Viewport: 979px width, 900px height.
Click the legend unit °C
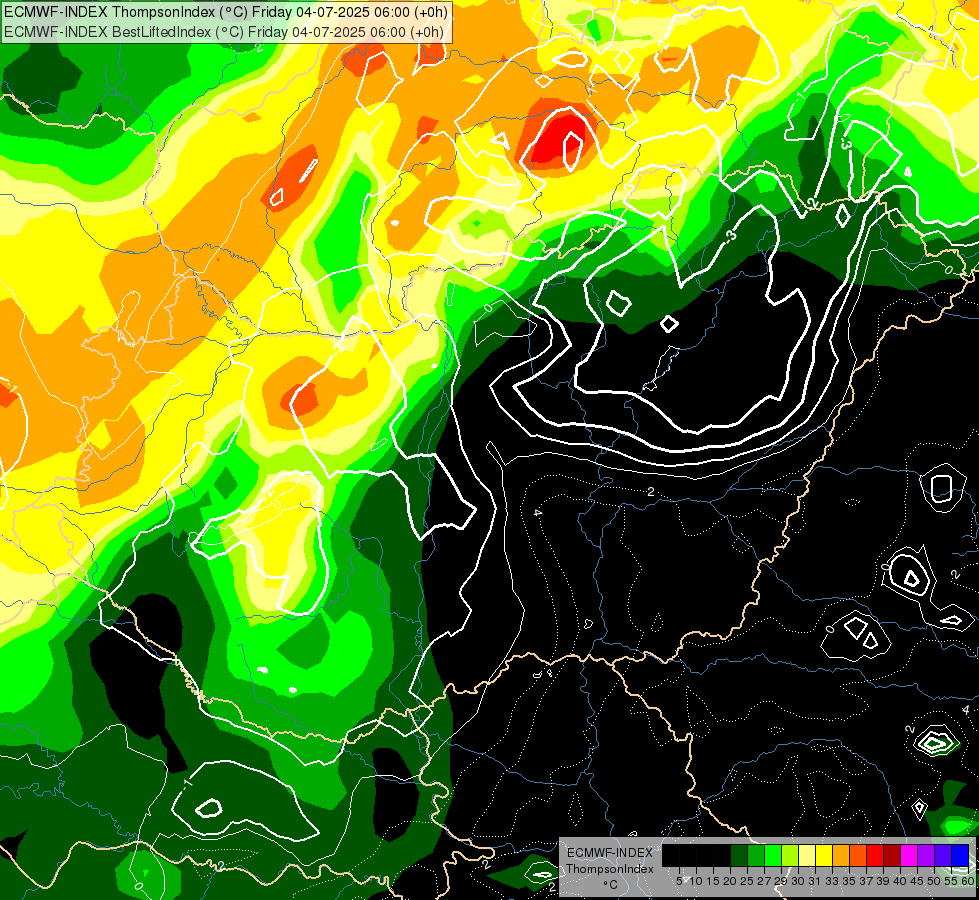[610, 885]
